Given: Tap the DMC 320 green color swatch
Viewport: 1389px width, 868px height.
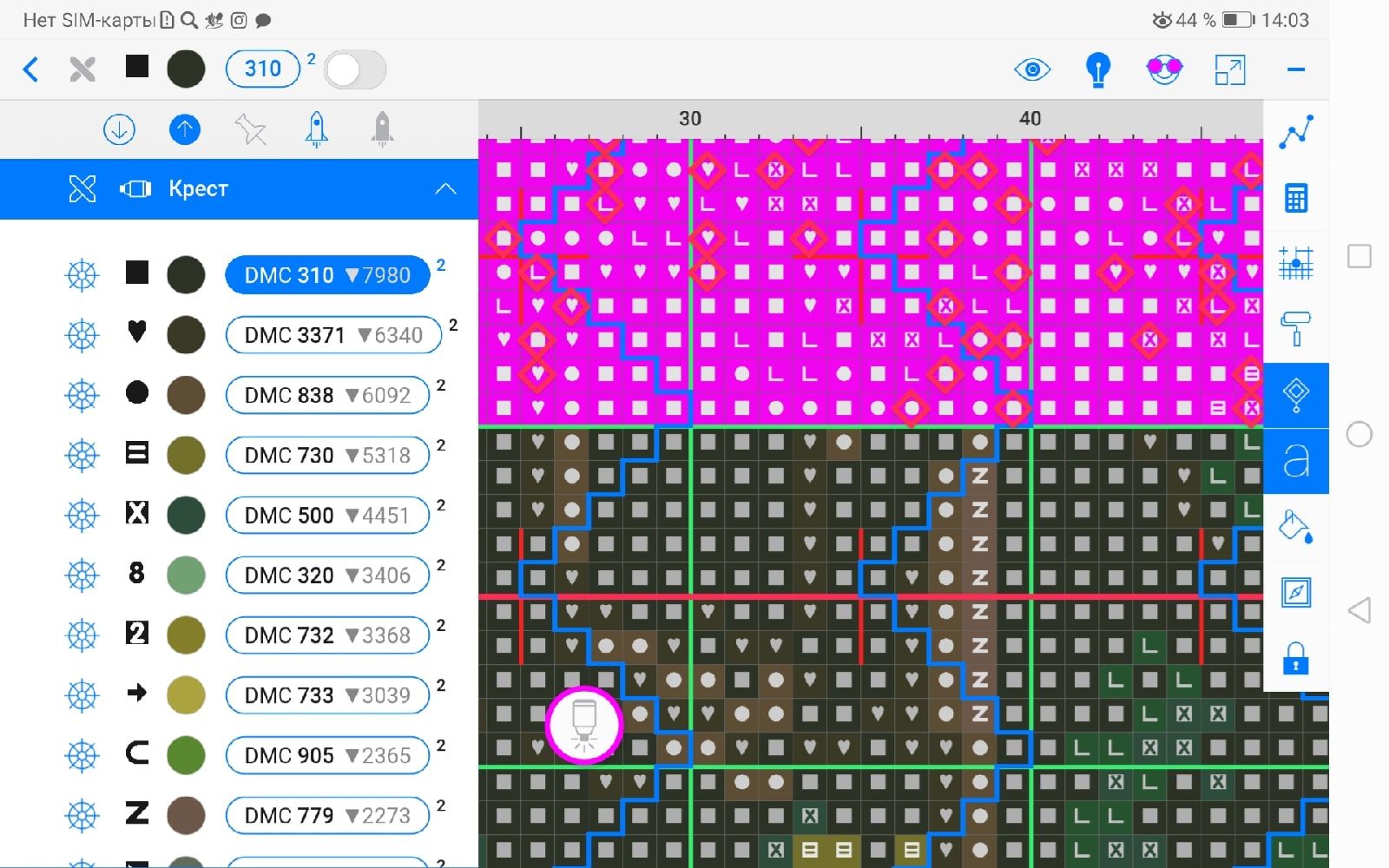Looking at the screenshot, I should (x=186, y=575).
